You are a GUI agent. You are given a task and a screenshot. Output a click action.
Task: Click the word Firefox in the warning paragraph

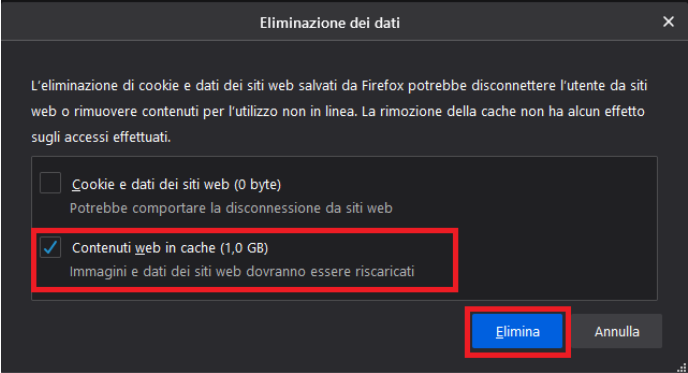[383, 86]
